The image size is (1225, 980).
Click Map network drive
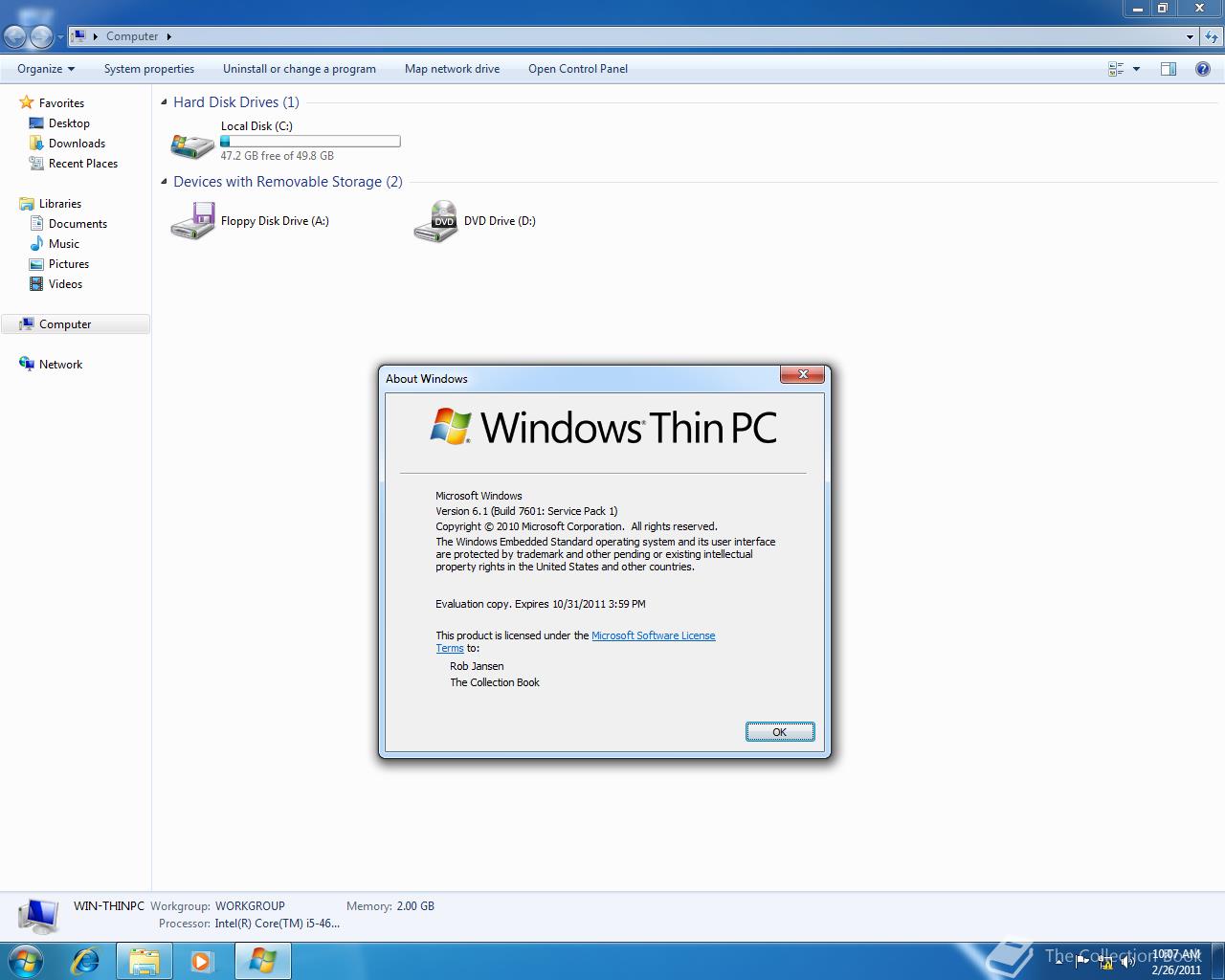[452, 69]
